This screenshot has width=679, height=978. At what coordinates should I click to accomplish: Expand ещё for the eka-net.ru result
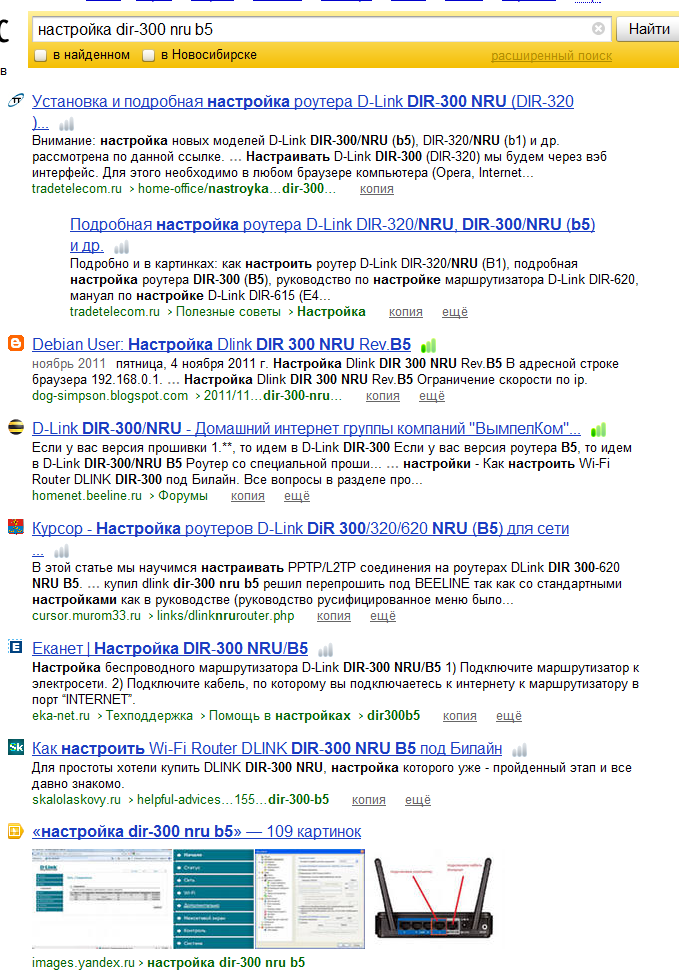[x=509, y=716]
